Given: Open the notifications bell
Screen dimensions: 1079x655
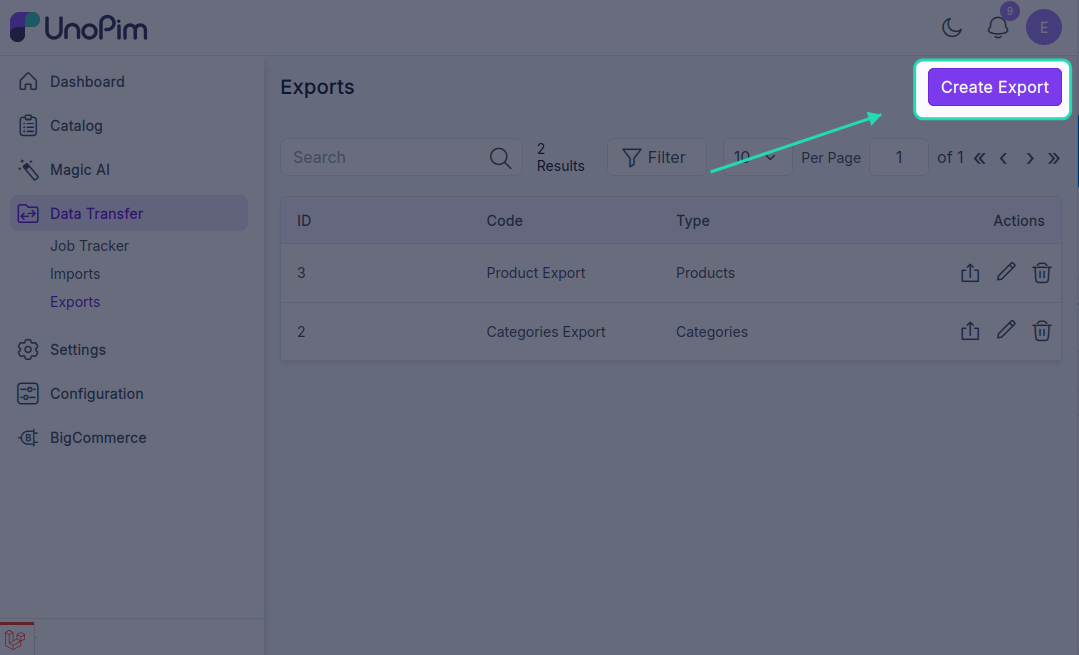Looking at the screenshot, I should 998,28.
